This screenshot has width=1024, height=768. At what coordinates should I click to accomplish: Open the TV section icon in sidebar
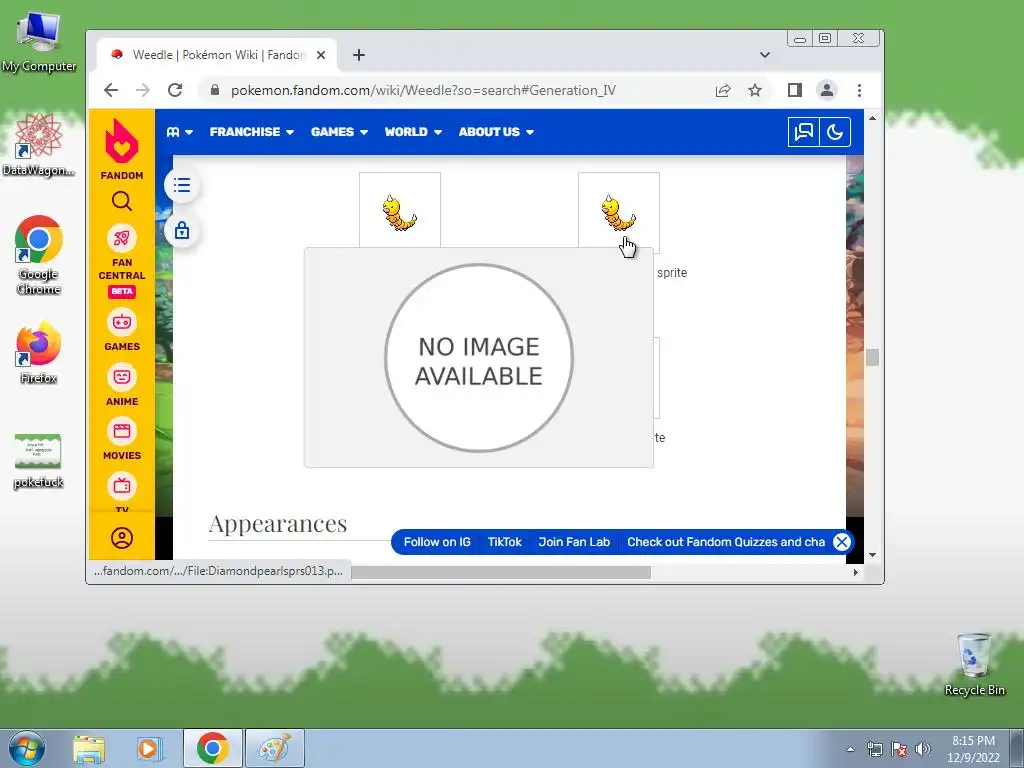(x=121, y=487)
